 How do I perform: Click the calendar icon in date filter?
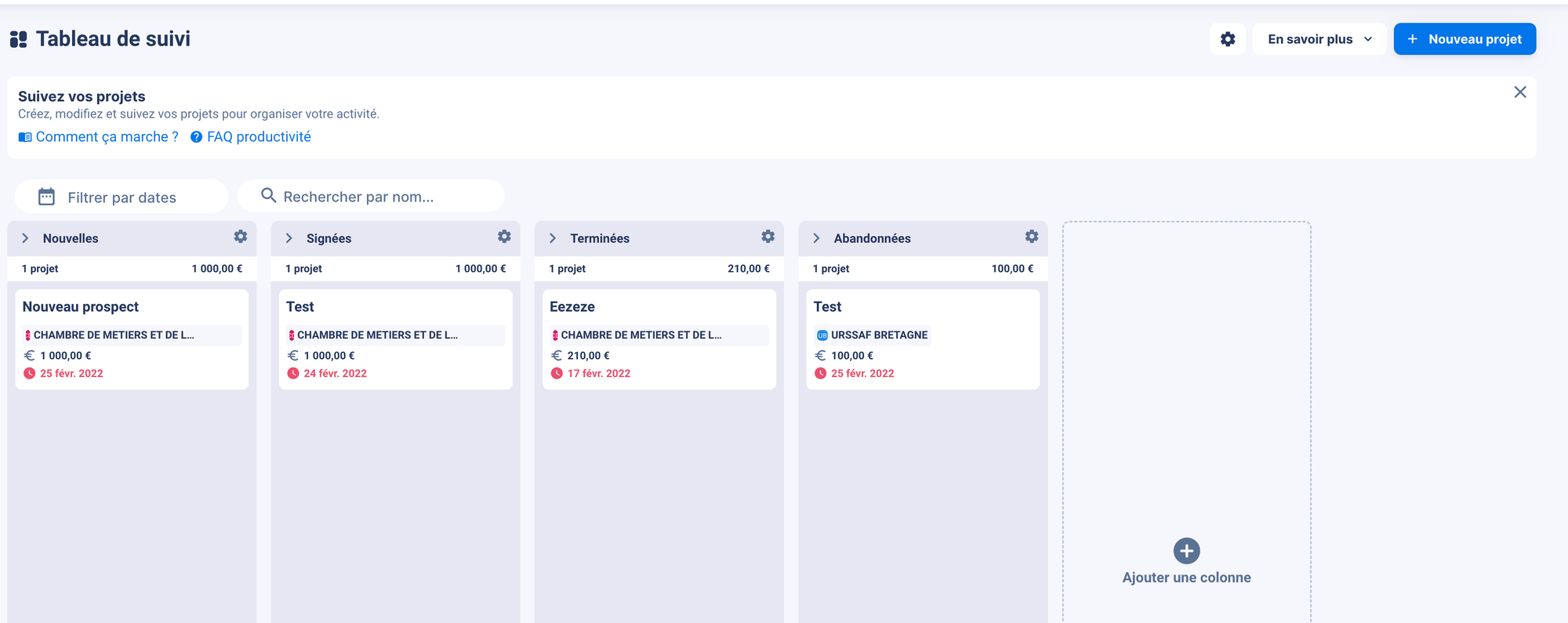47,197
